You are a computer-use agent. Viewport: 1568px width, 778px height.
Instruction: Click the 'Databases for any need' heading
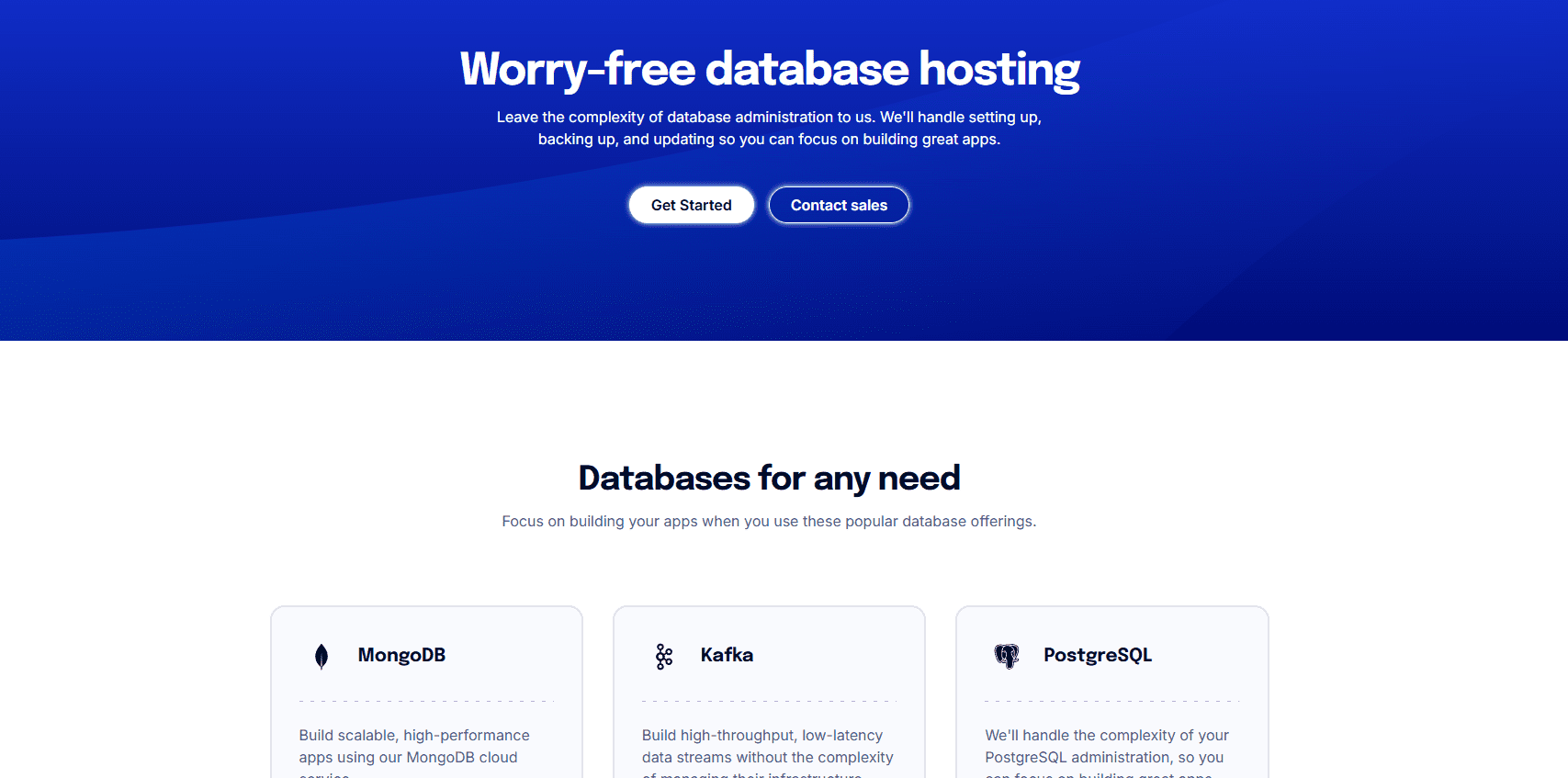click(770, 478)
